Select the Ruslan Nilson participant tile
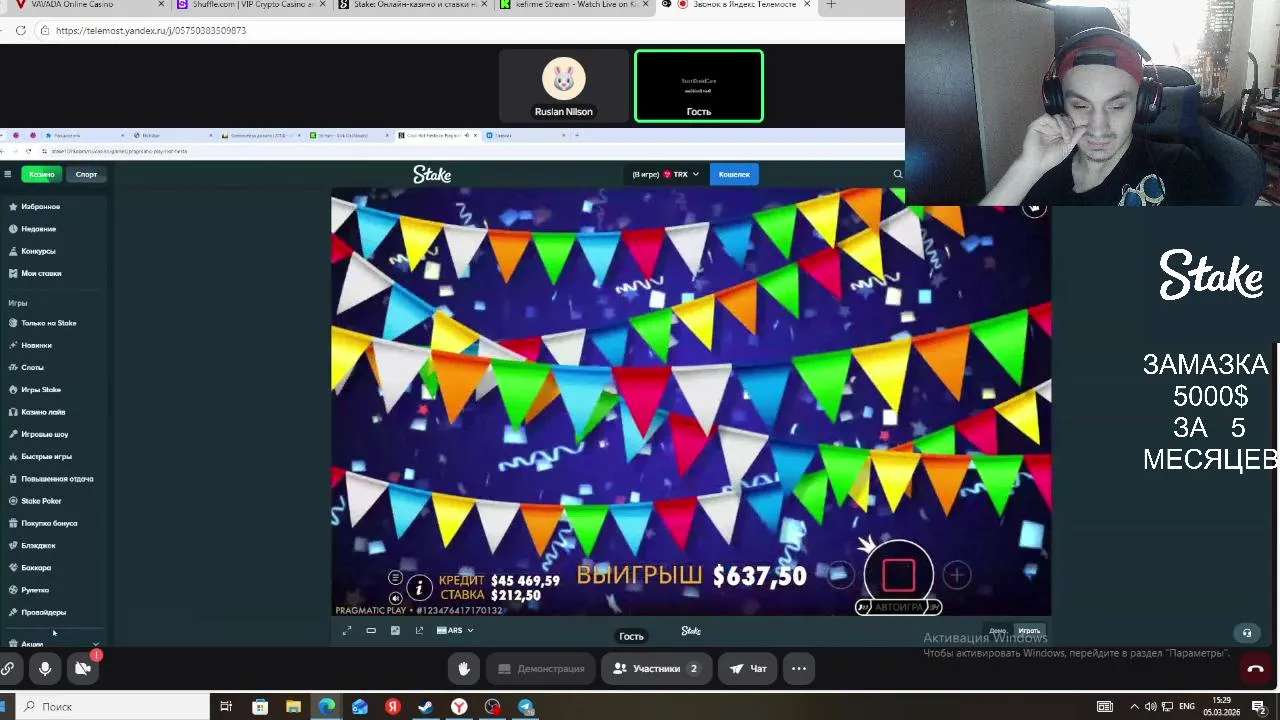Image resolution: width=1280 pixels, height=720 pixels. [x=564, y=86]
